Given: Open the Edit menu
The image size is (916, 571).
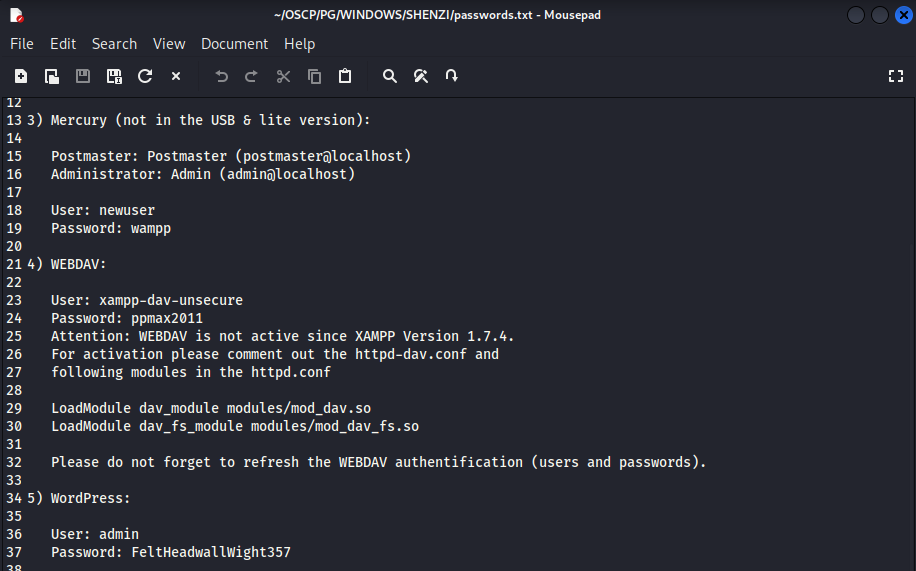Looking at the screenshot, I should click(x=63, y=44).
